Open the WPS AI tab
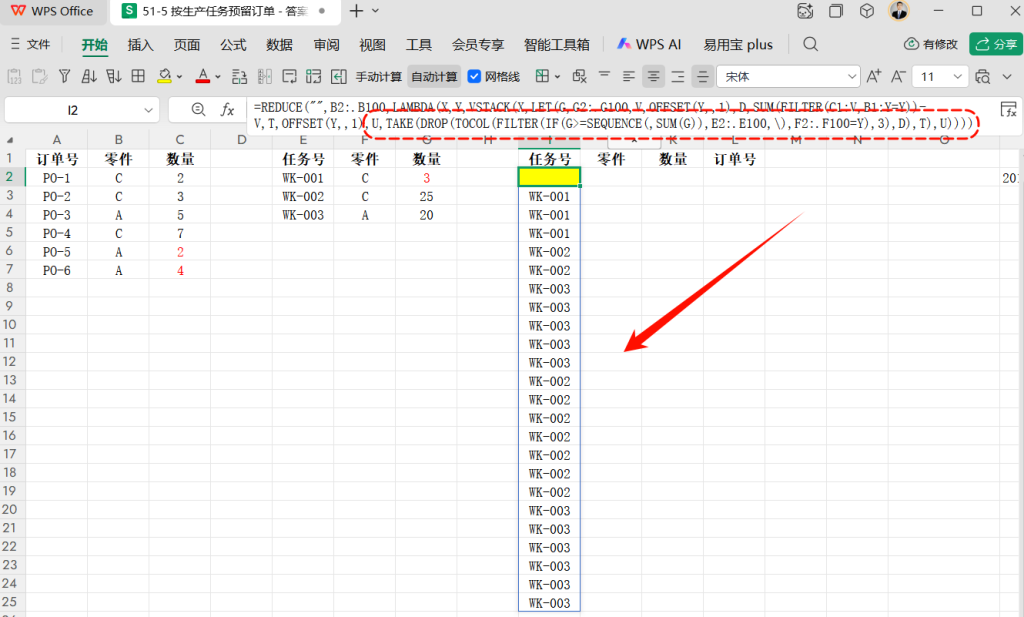The image size is (1024, 617). pyautogui.click(x=649, y=44)
